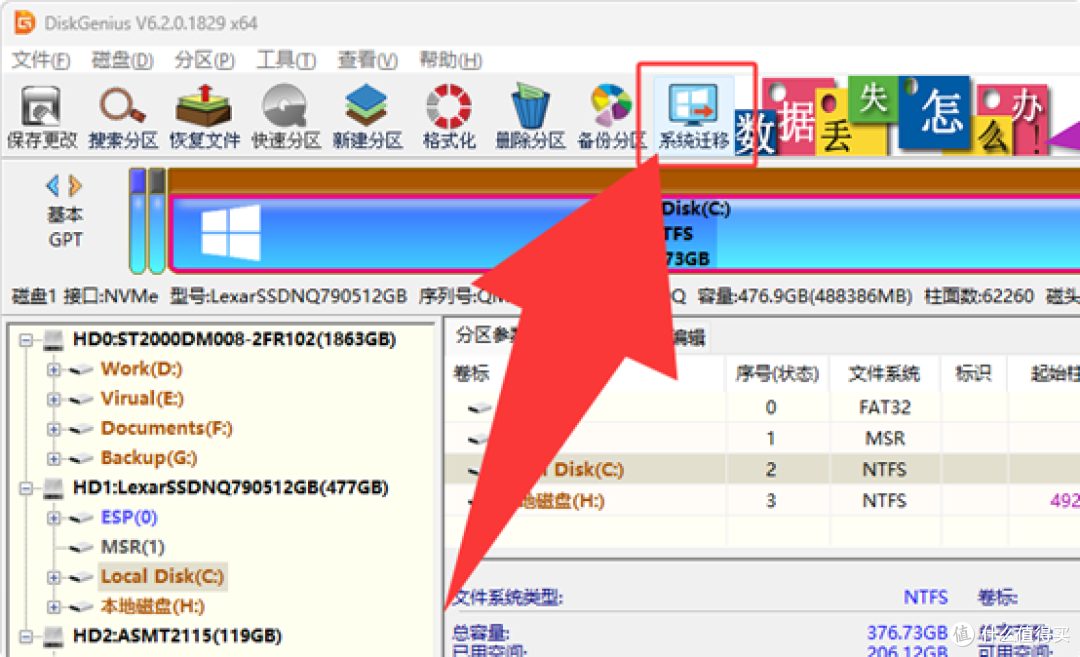Open the 分区(P) menu
Viewport: 1080px width, 657px height.
(x=204, y=61)
